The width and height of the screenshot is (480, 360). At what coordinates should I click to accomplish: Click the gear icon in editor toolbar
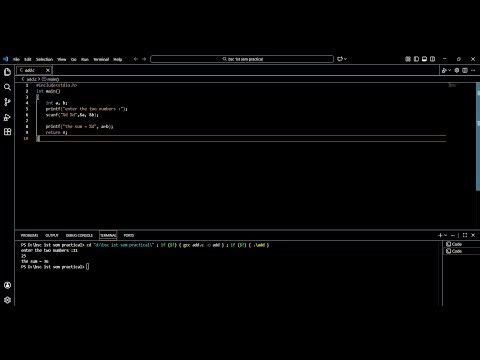[457, 70]
